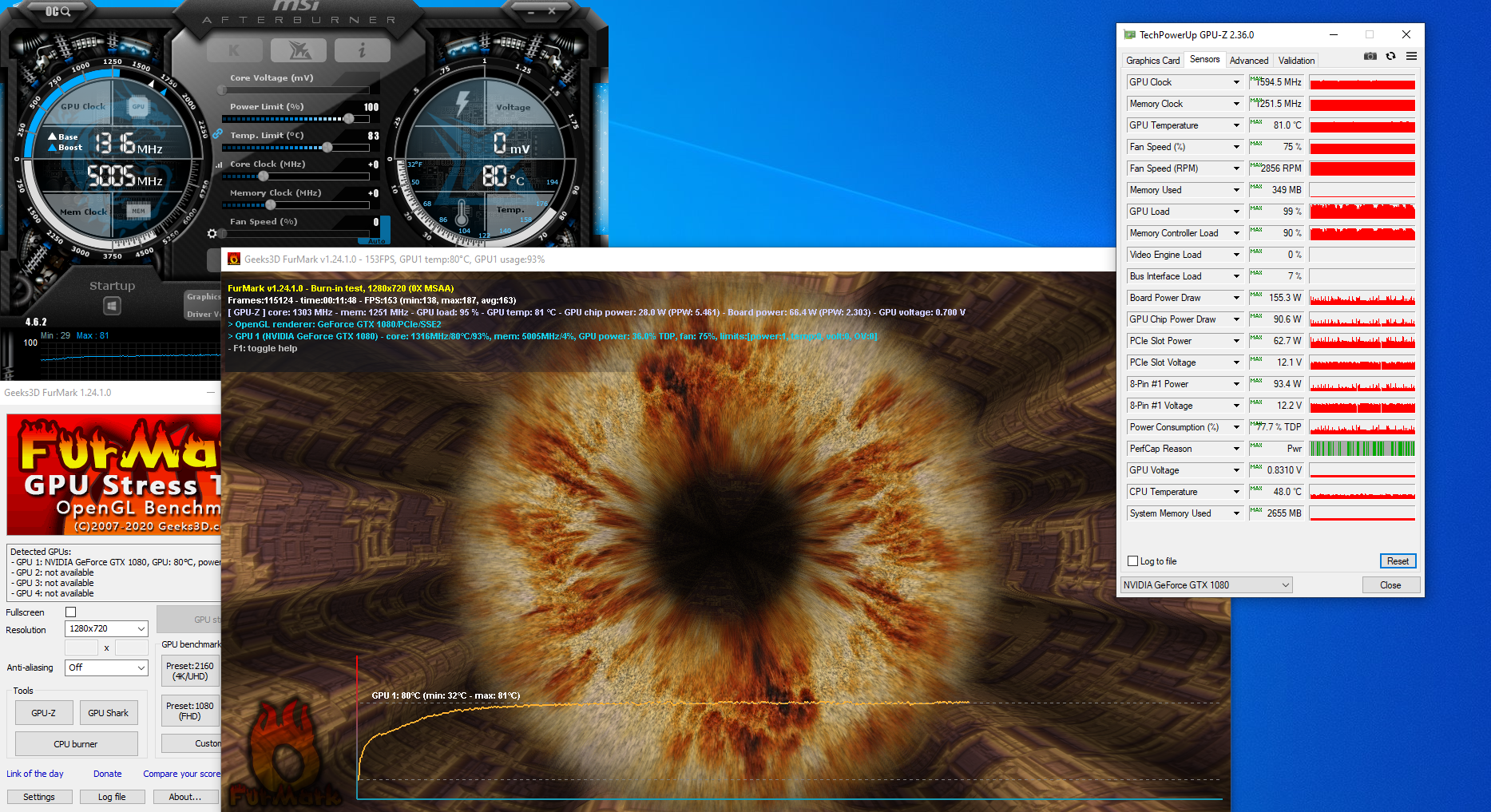Open the GPU-Z hamburger menu
Viewport: 1491px width, 812px height.
[x=1411, y=56]
